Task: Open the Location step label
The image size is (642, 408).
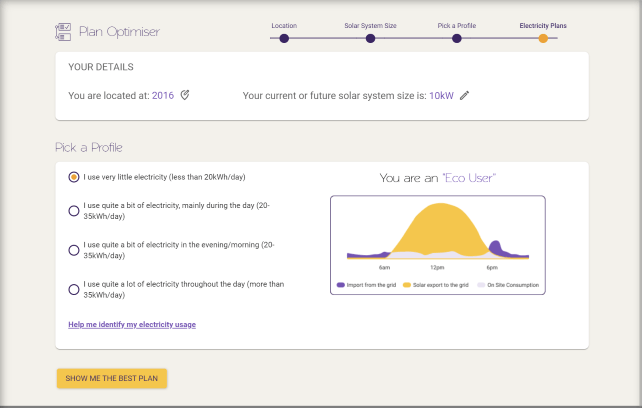Action: click(284, 23)
